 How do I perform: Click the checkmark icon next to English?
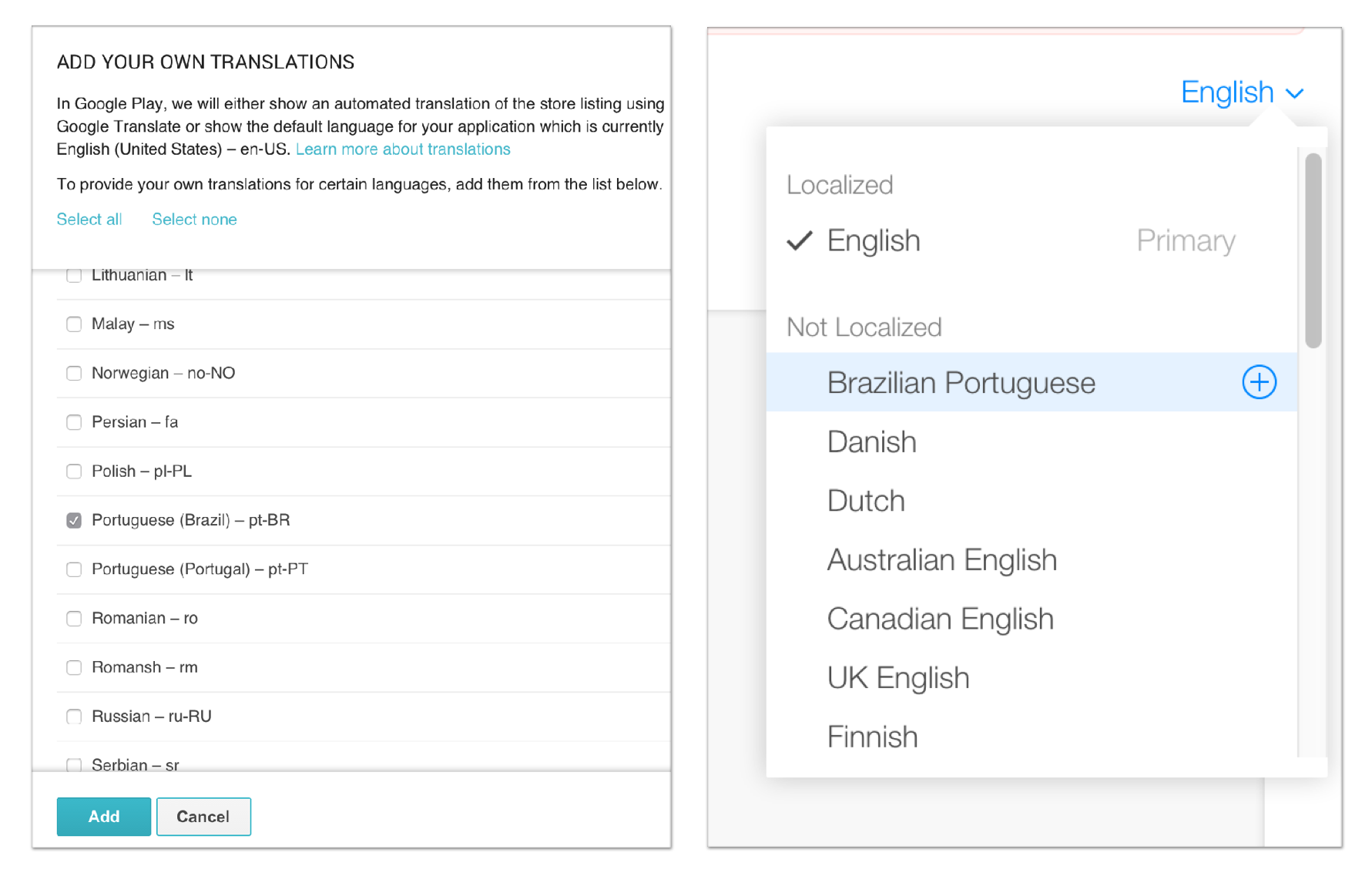(x=800, y=240)
